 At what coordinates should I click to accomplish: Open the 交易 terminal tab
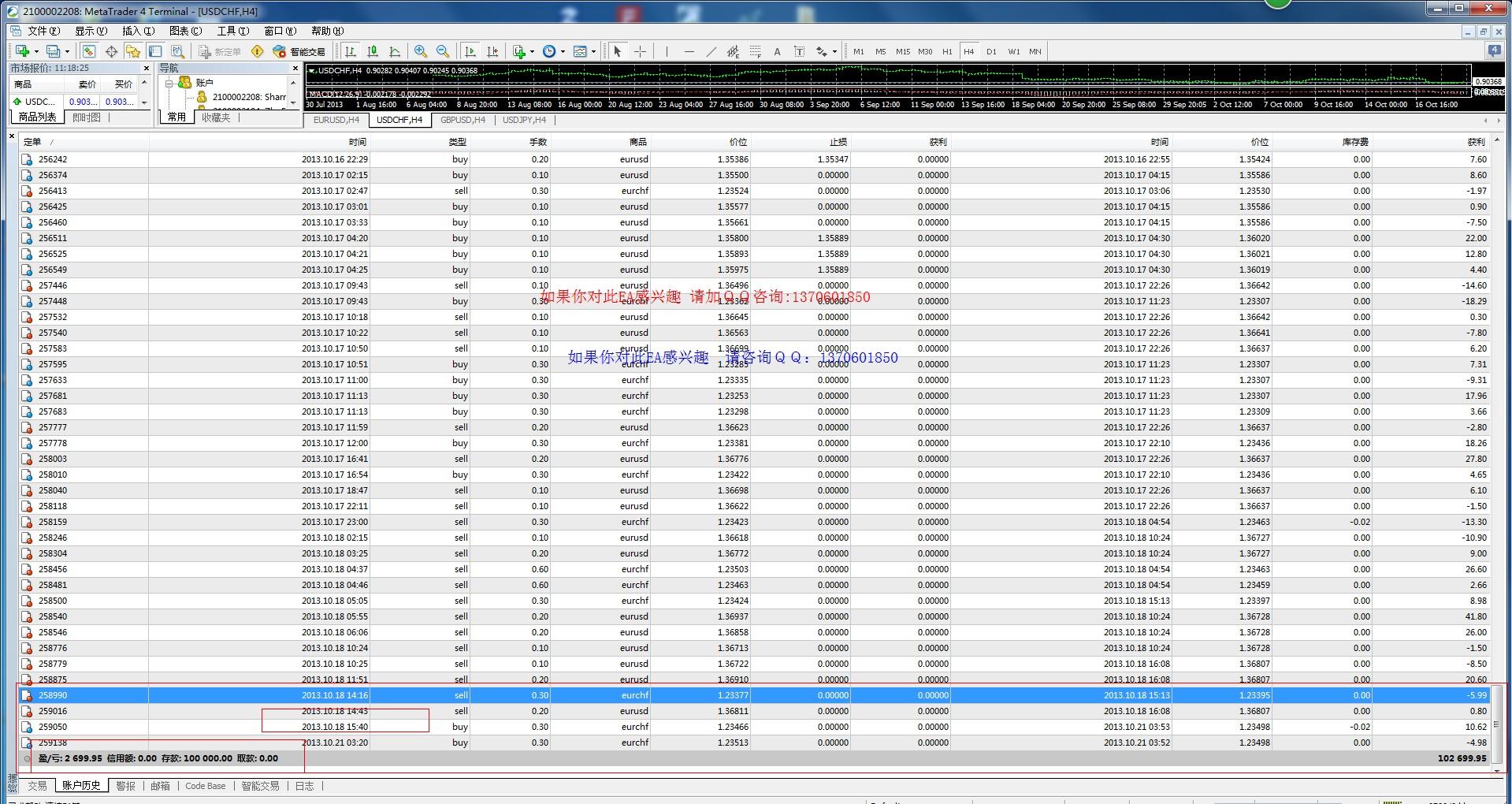pos(37,786)
